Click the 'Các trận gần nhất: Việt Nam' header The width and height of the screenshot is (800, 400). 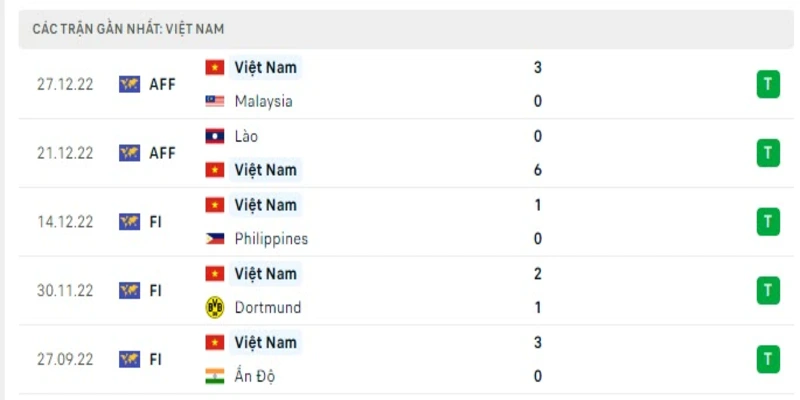click(128, 29)
